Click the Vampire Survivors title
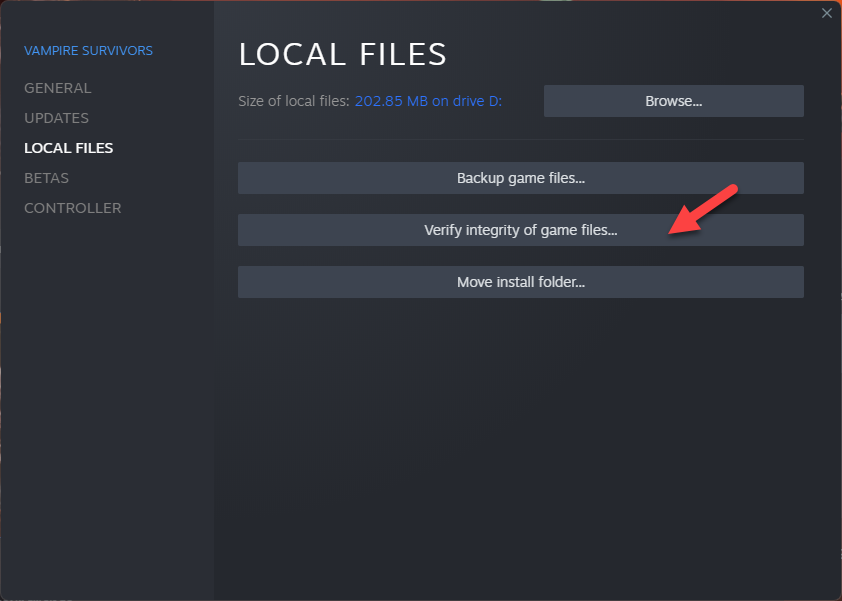The image size is (842, 601). click(89, 50)
